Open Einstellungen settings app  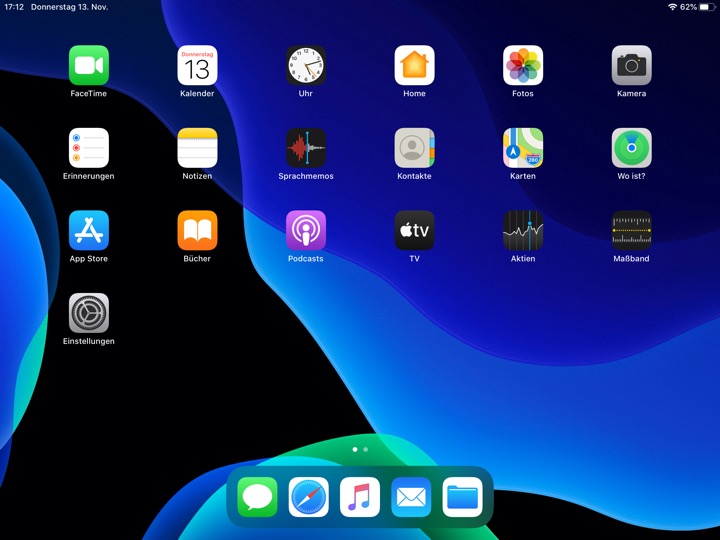click(89, 313)
